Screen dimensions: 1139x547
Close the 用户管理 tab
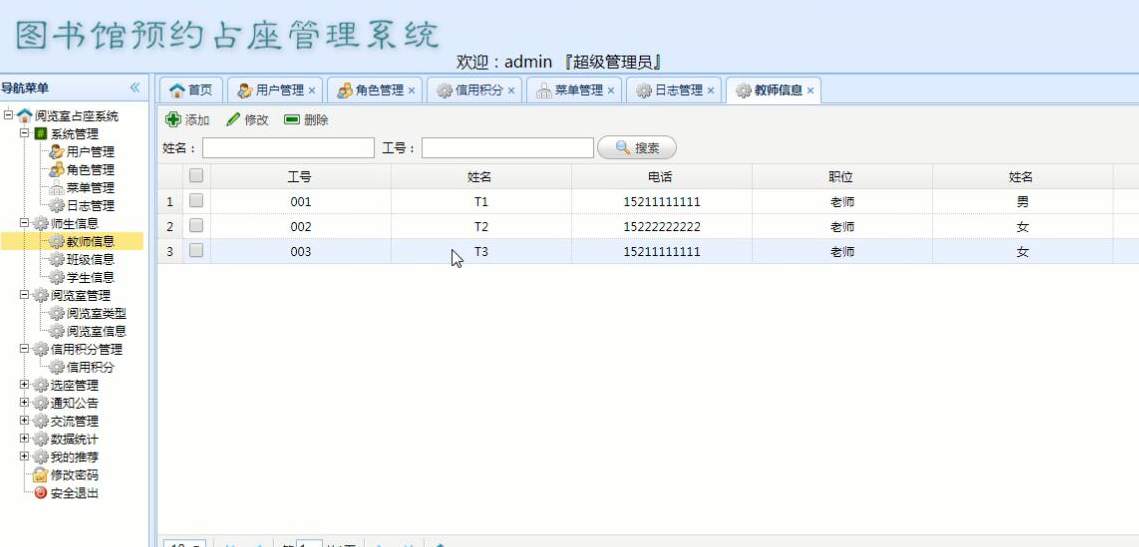click(x=312, y=91)
